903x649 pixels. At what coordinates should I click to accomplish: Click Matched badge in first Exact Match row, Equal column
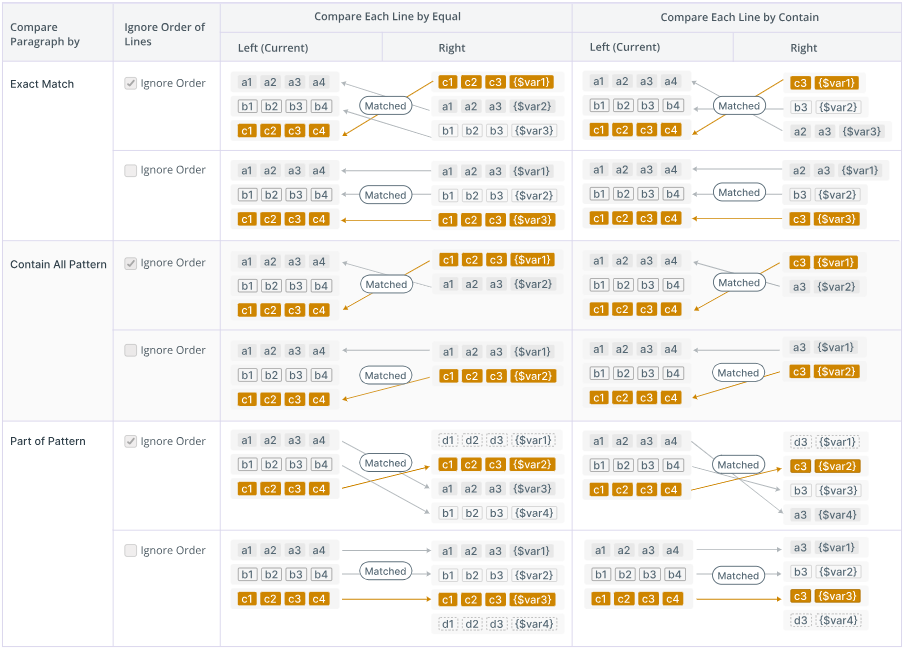pos(386,106)
